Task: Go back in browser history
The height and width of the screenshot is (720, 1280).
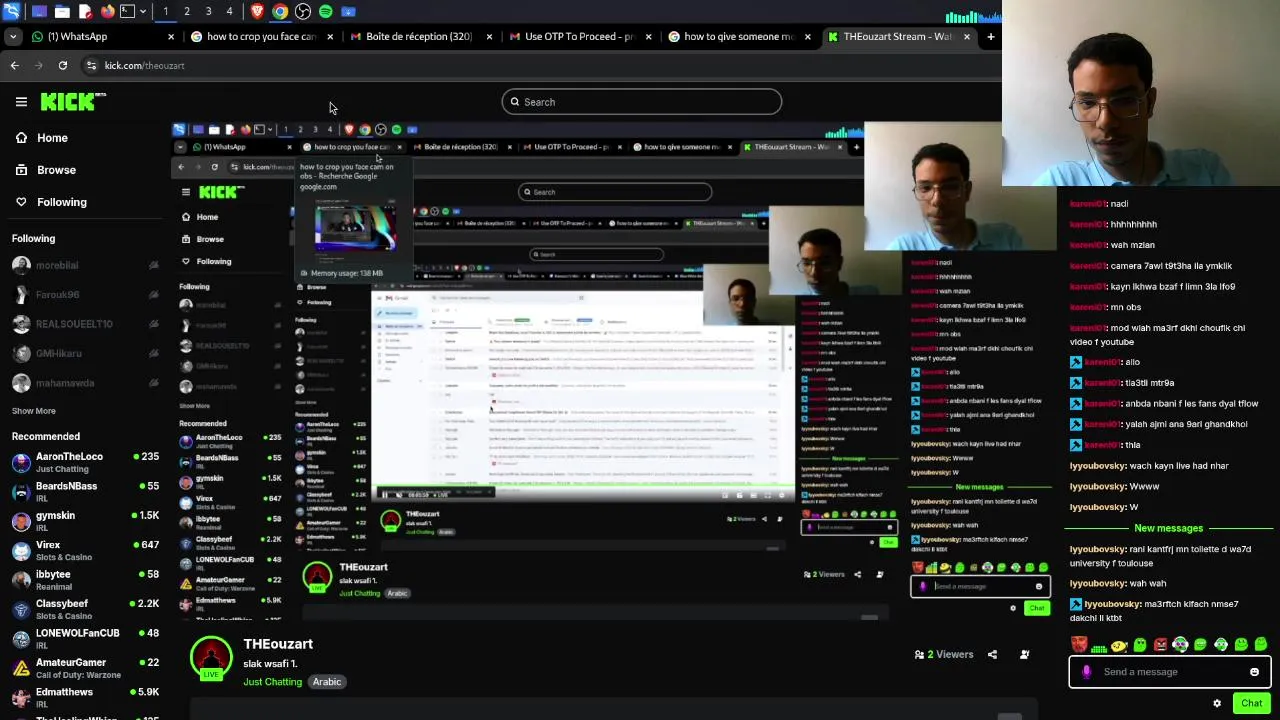Action: [14, 66]
